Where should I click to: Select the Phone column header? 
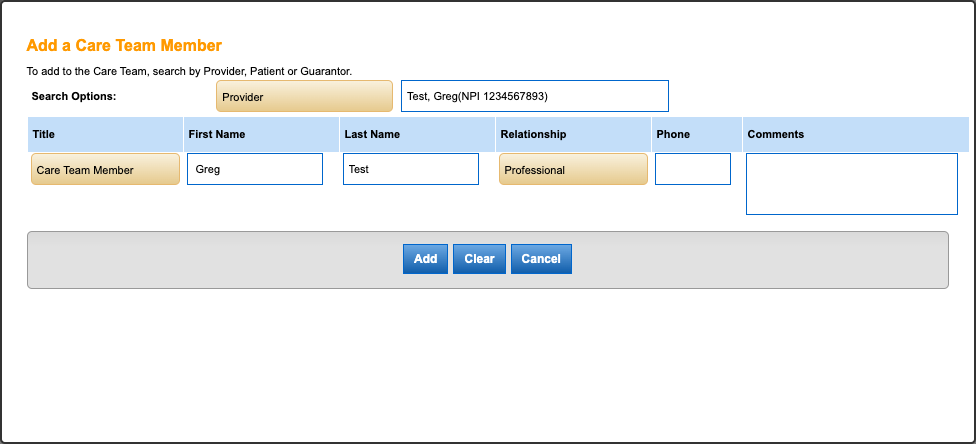[673, 134]
